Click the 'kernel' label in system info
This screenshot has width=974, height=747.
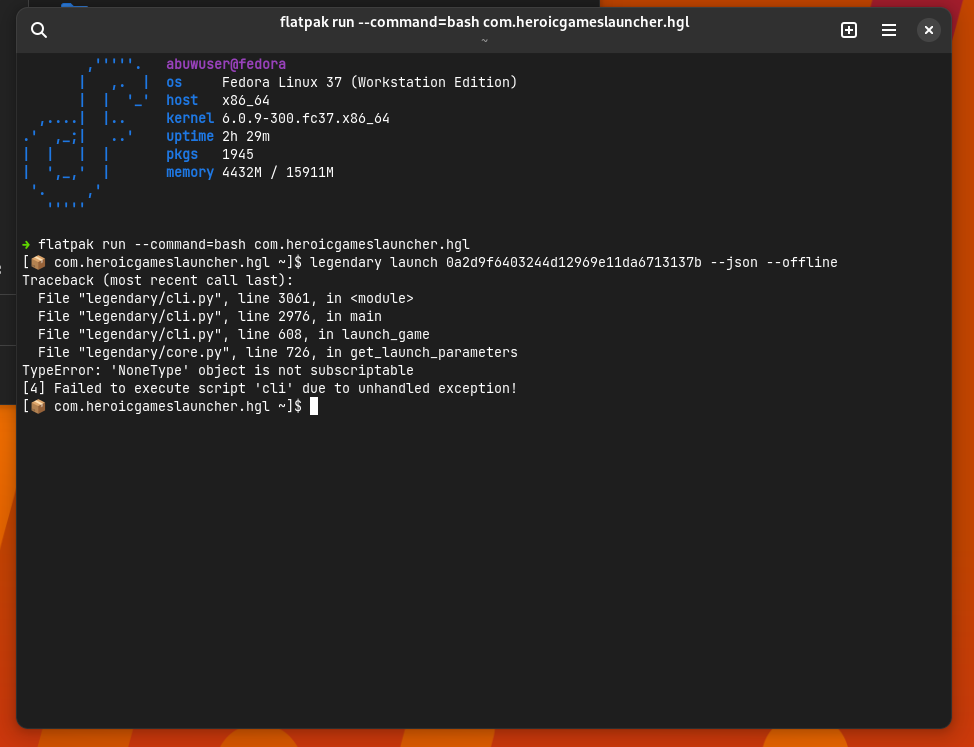coord(190,119)
